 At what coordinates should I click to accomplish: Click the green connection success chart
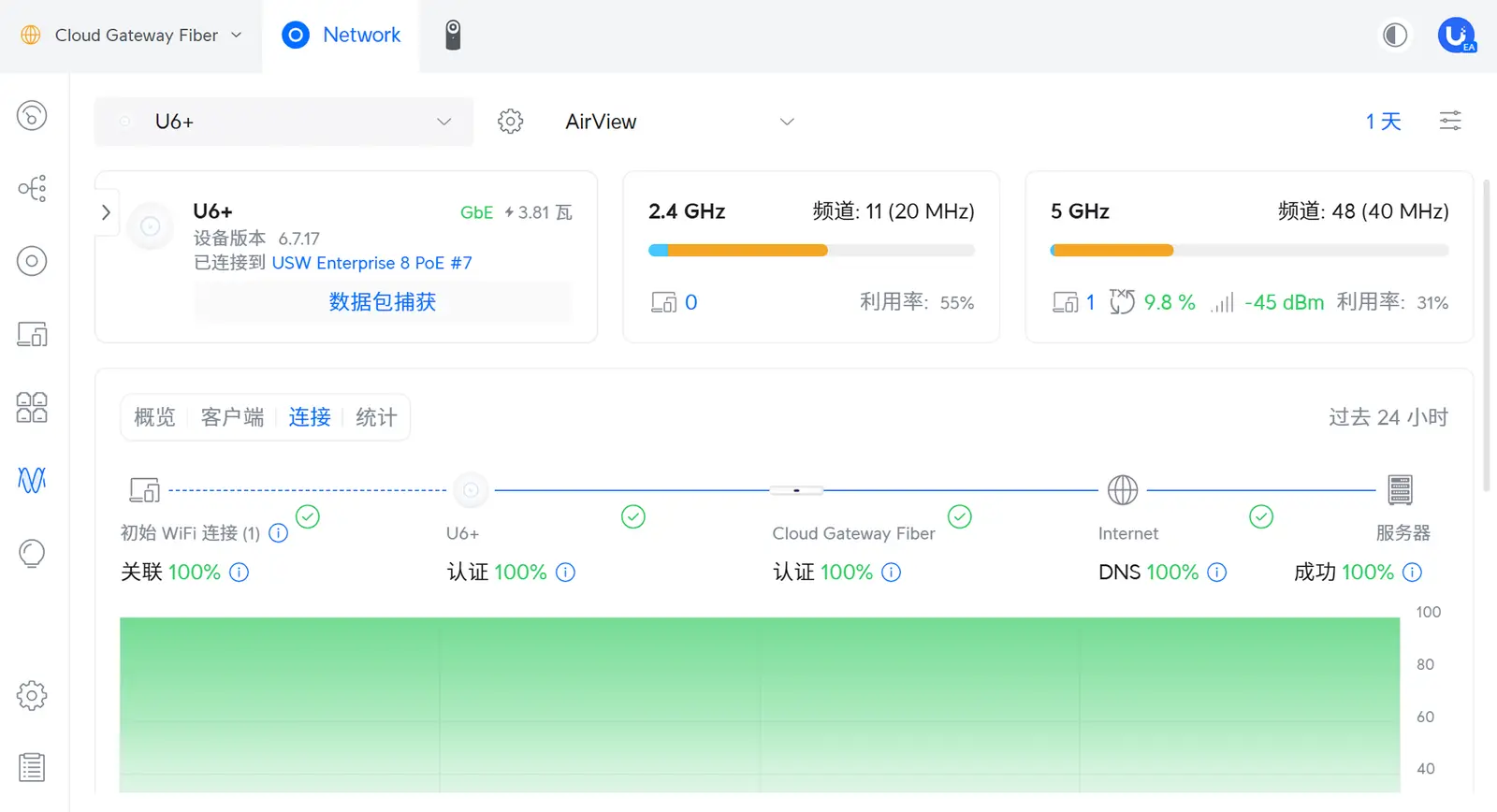(760, 704)
